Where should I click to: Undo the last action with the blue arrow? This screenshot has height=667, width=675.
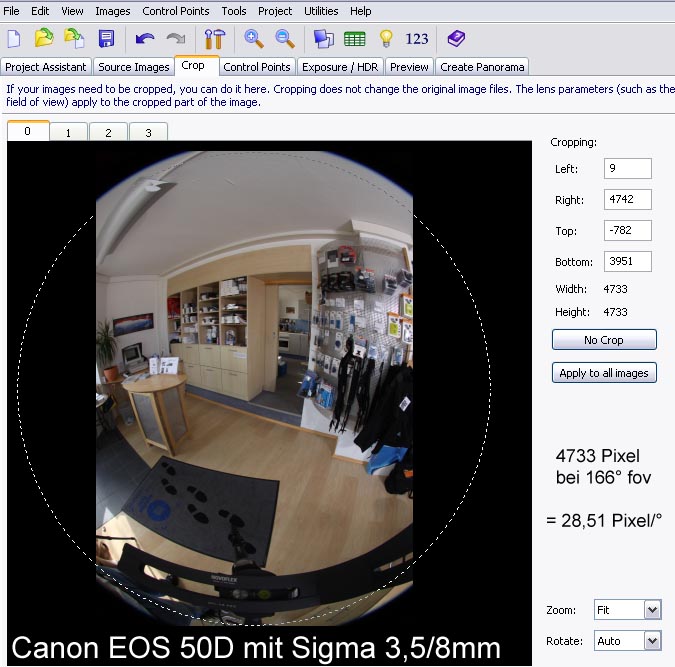click(x=145, y=39)
